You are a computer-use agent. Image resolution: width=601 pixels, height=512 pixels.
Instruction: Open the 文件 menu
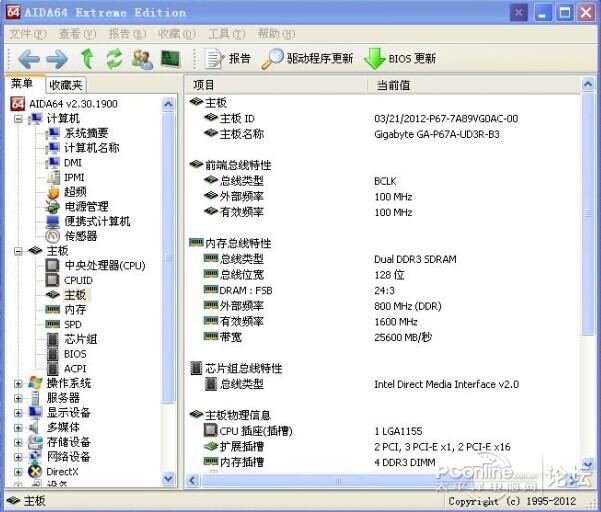[28, 34]
